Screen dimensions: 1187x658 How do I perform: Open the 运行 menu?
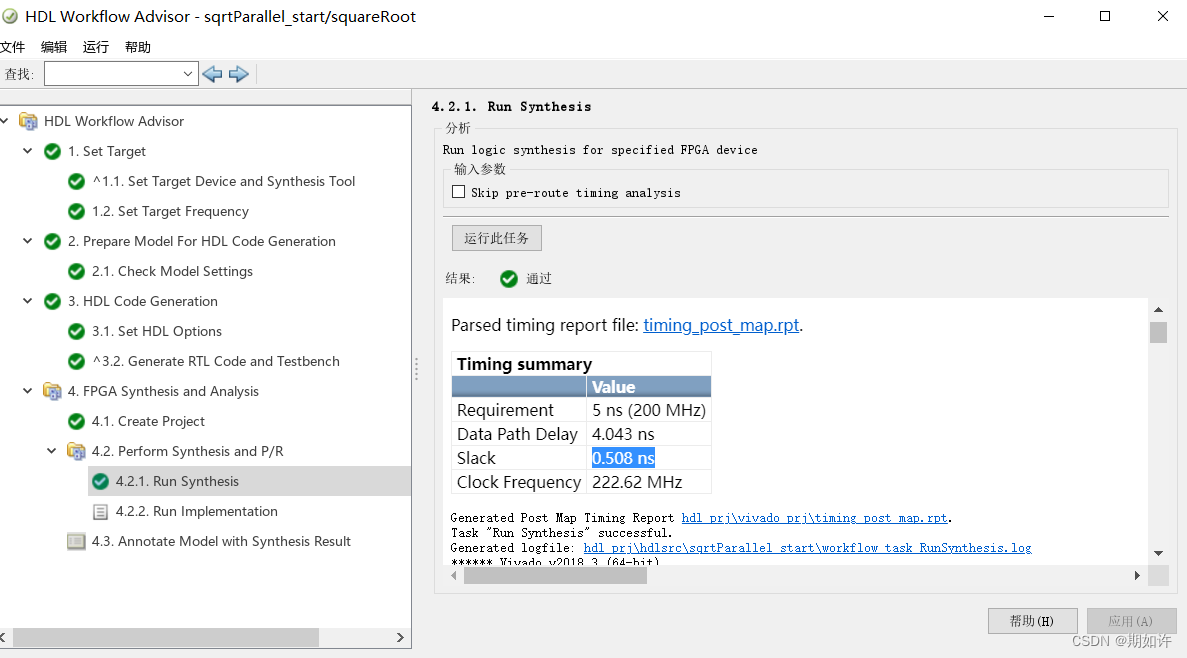95,46
